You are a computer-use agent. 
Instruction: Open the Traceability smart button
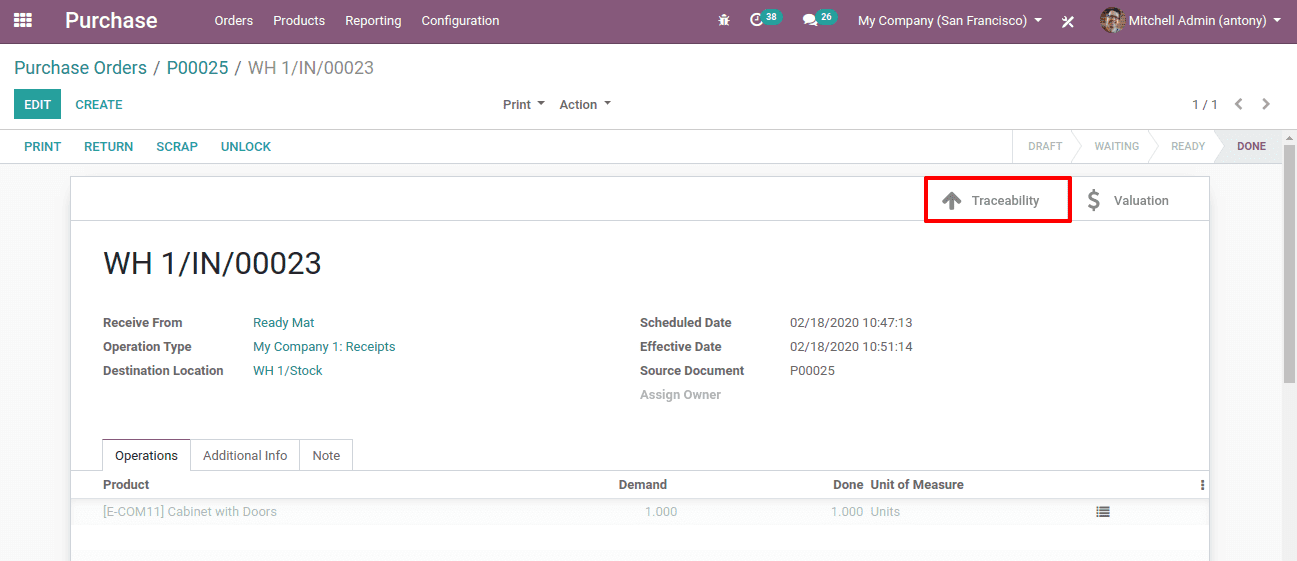click(998, 200)
